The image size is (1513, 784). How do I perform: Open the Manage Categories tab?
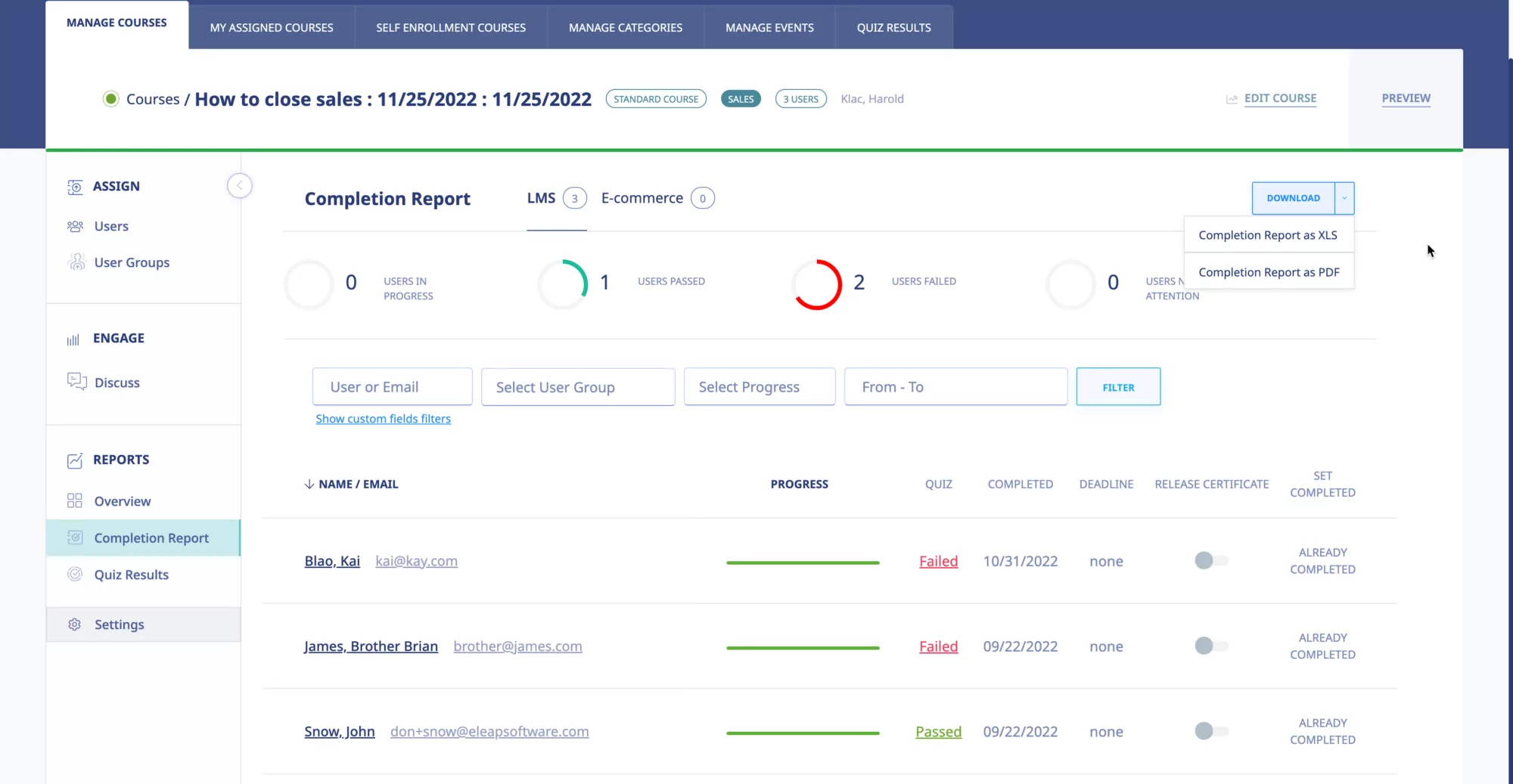tap(626, 28)
